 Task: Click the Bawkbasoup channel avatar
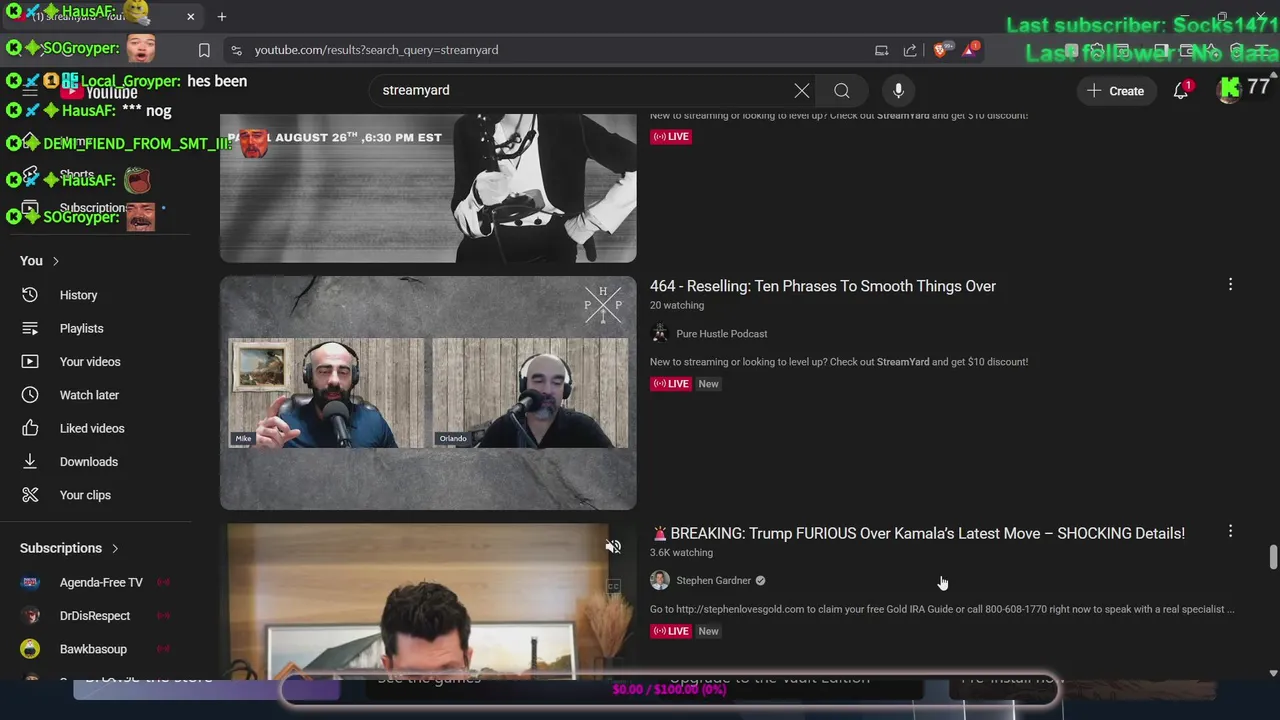click(30, 649)
